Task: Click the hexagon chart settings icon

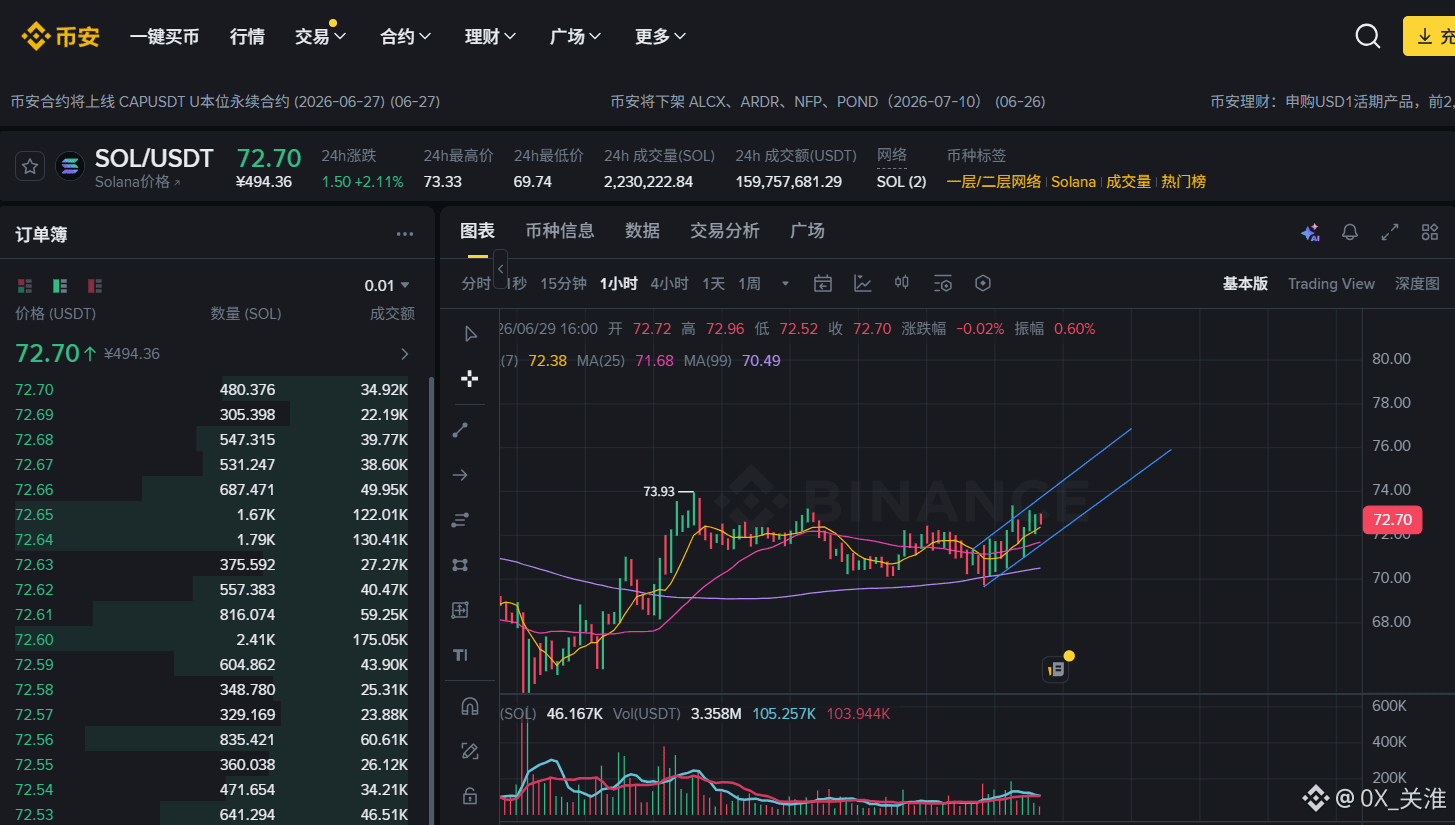Action: [983, 284]
